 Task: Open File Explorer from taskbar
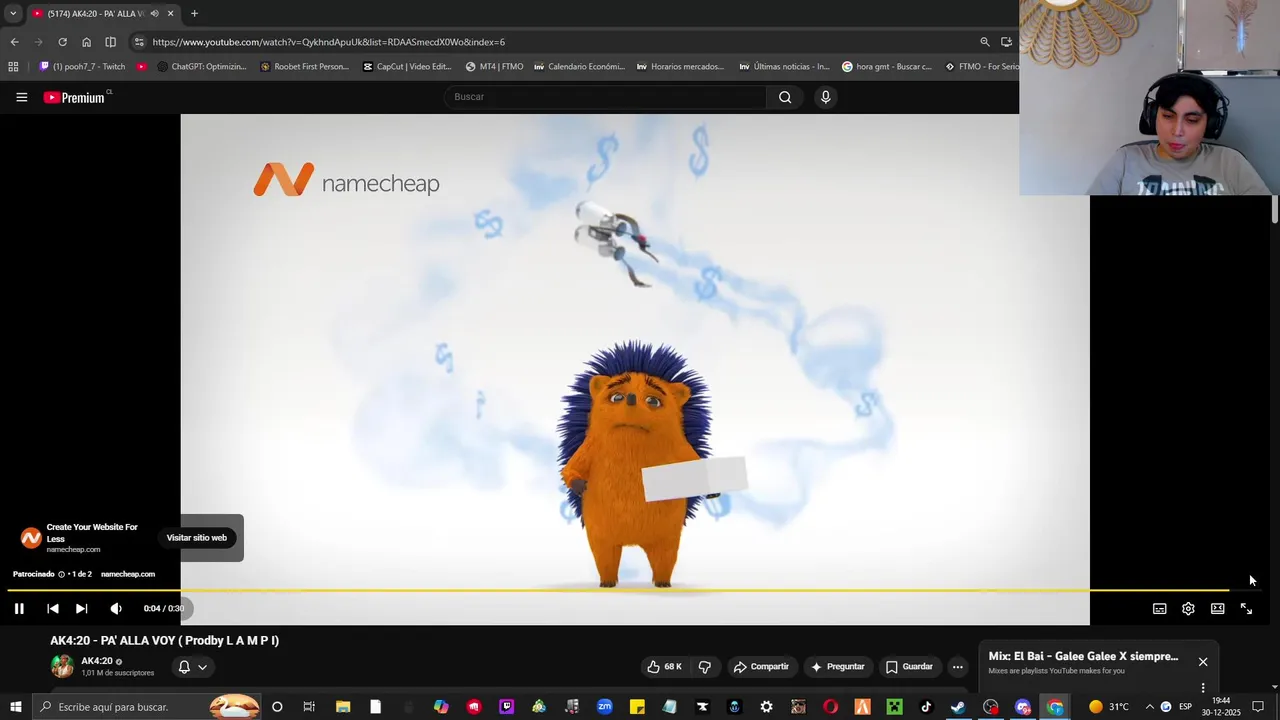click(x=343, y=707)
